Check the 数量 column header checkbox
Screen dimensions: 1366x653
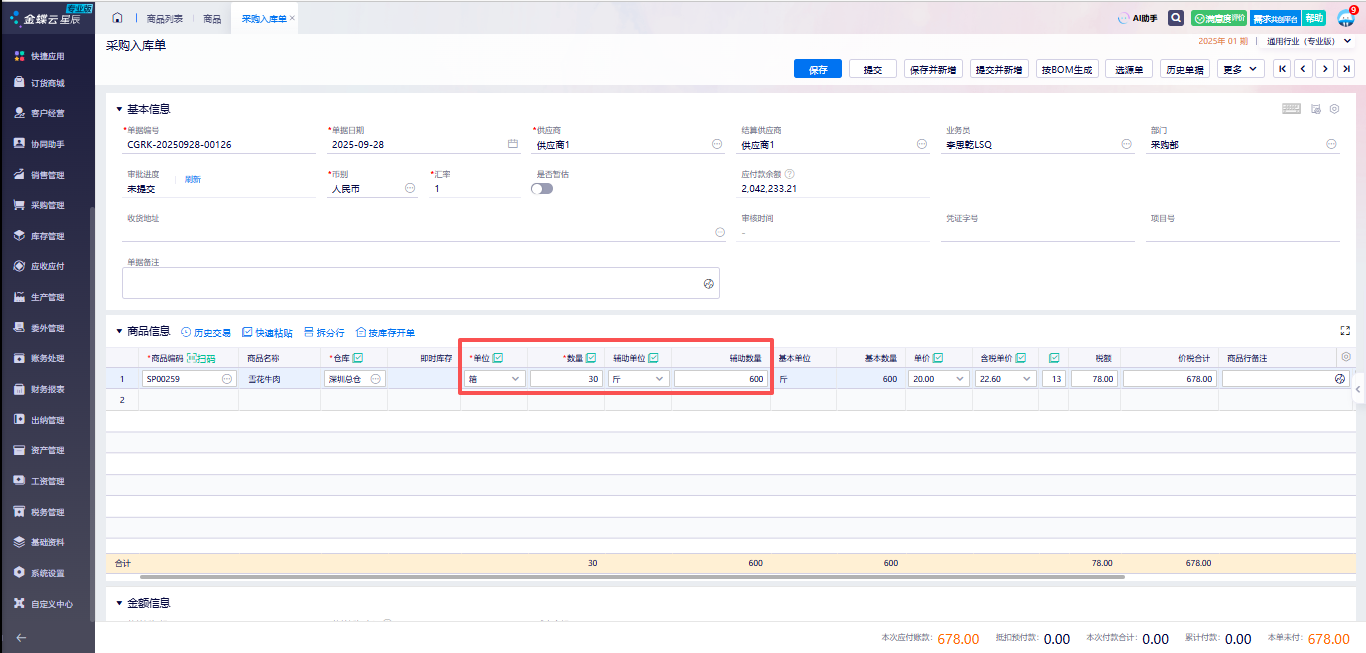point(591,358)
